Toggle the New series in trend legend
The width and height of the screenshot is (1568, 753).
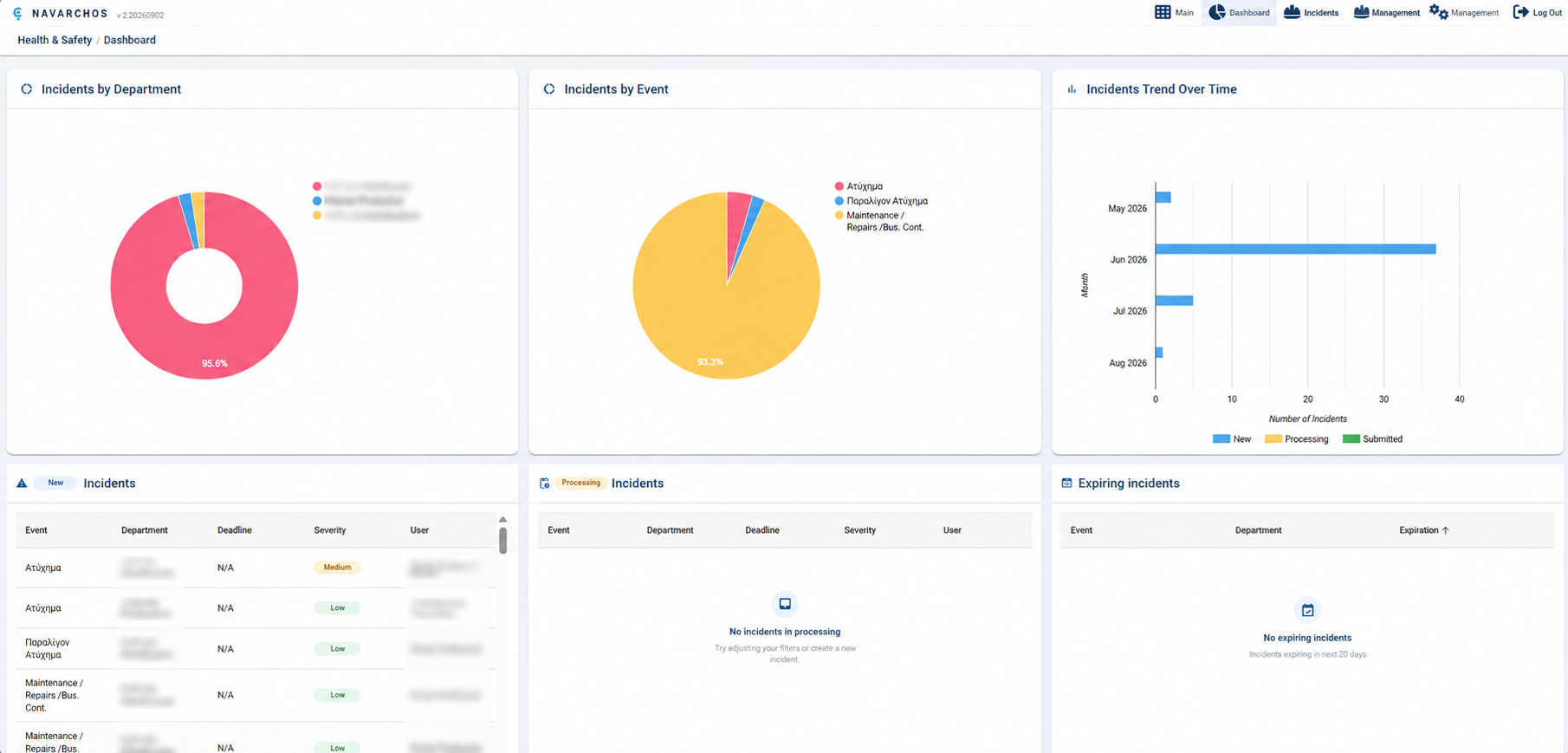coord(1232,439)
